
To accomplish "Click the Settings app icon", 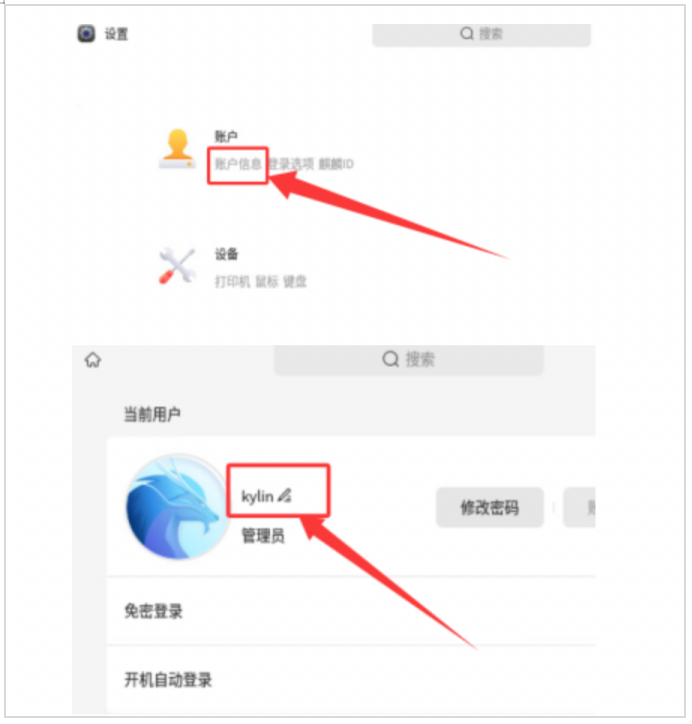I will tap(86, 34).
